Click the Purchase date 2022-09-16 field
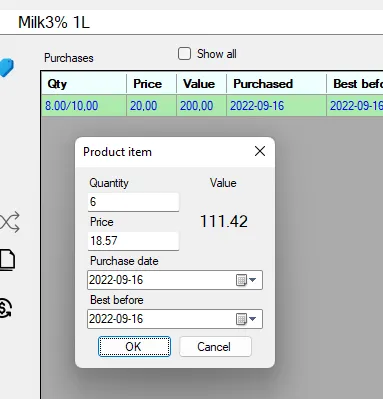 175,280
